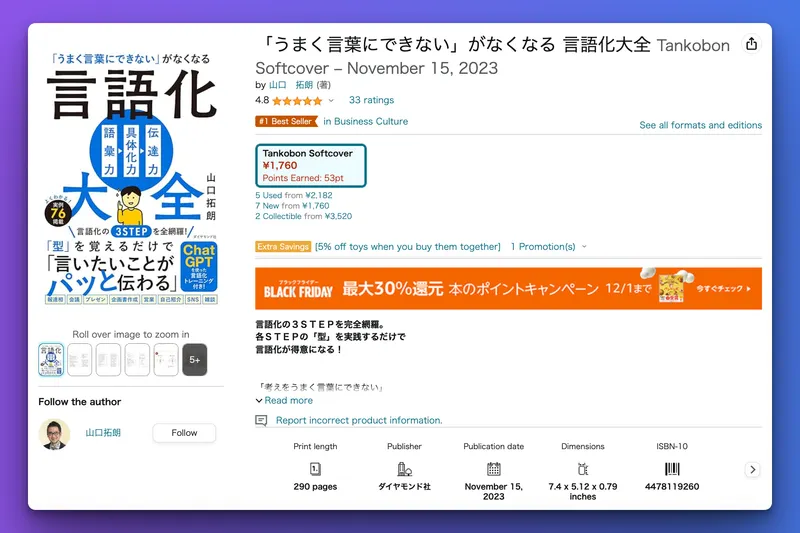The height and width of the screenshot is (533, 800).
Task: Click the star rating graphic
Action: click(x=297, y=100)
